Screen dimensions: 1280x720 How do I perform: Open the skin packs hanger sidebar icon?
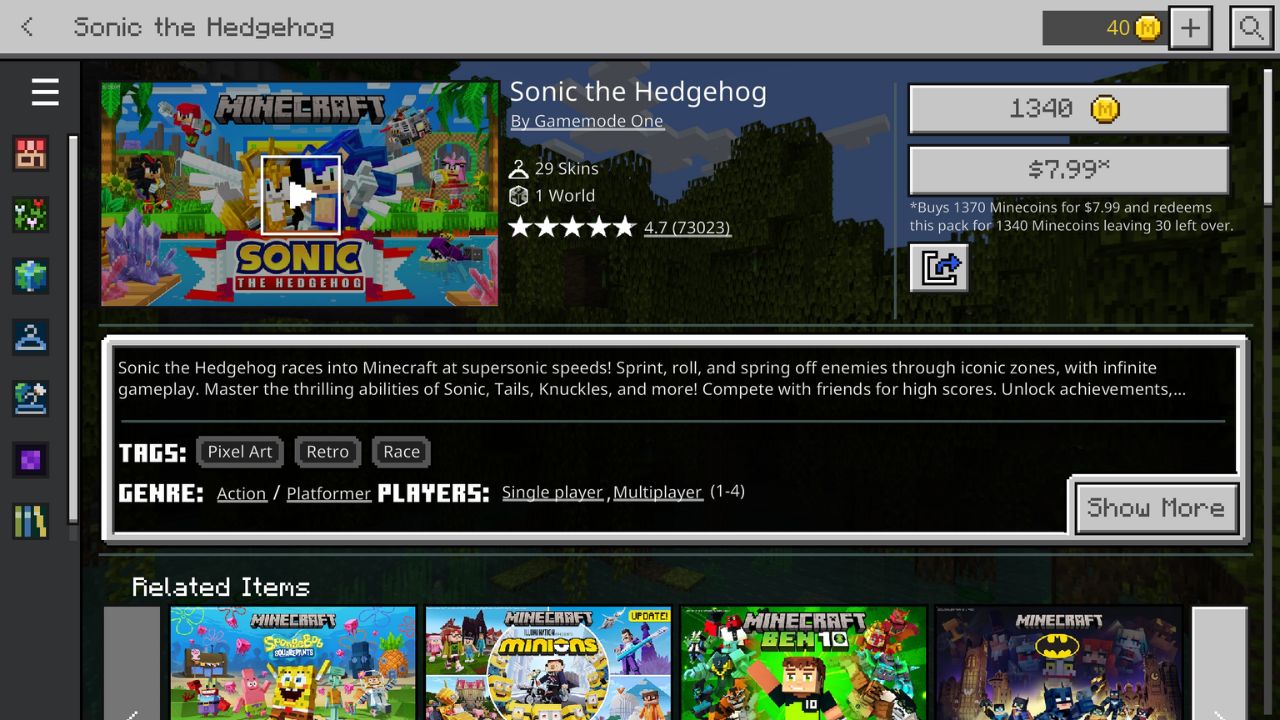(x=31, y=337)
